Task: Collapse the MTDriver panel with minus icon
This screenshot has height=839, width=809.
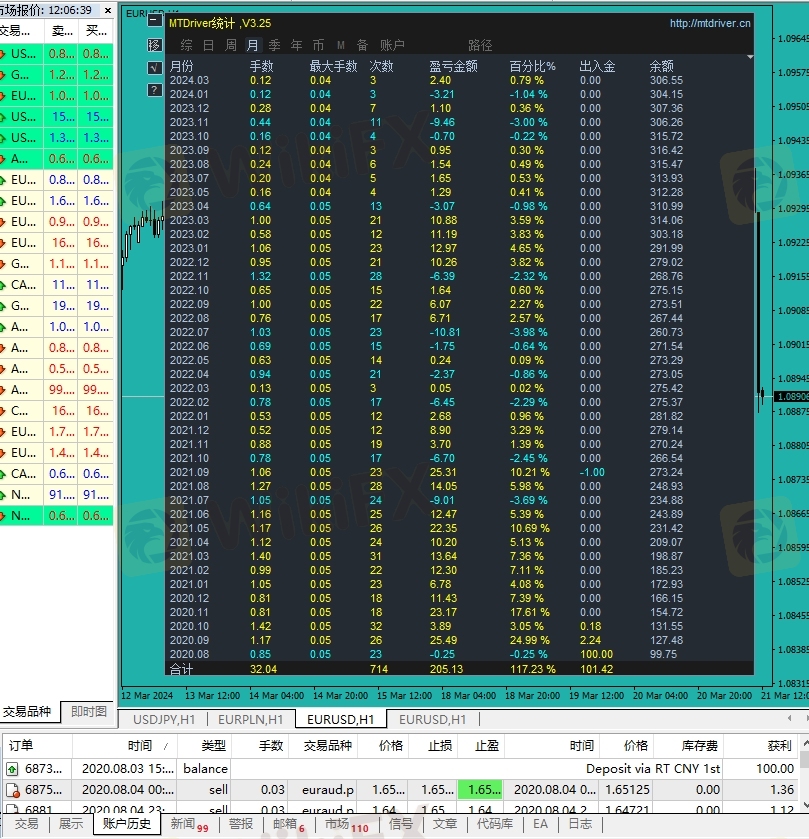Action: pyautogui.click(x=155, y=21)
